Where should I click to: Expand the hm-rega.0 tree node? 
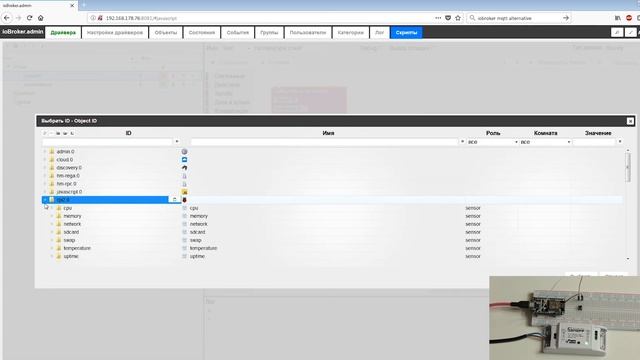point(45,176)
